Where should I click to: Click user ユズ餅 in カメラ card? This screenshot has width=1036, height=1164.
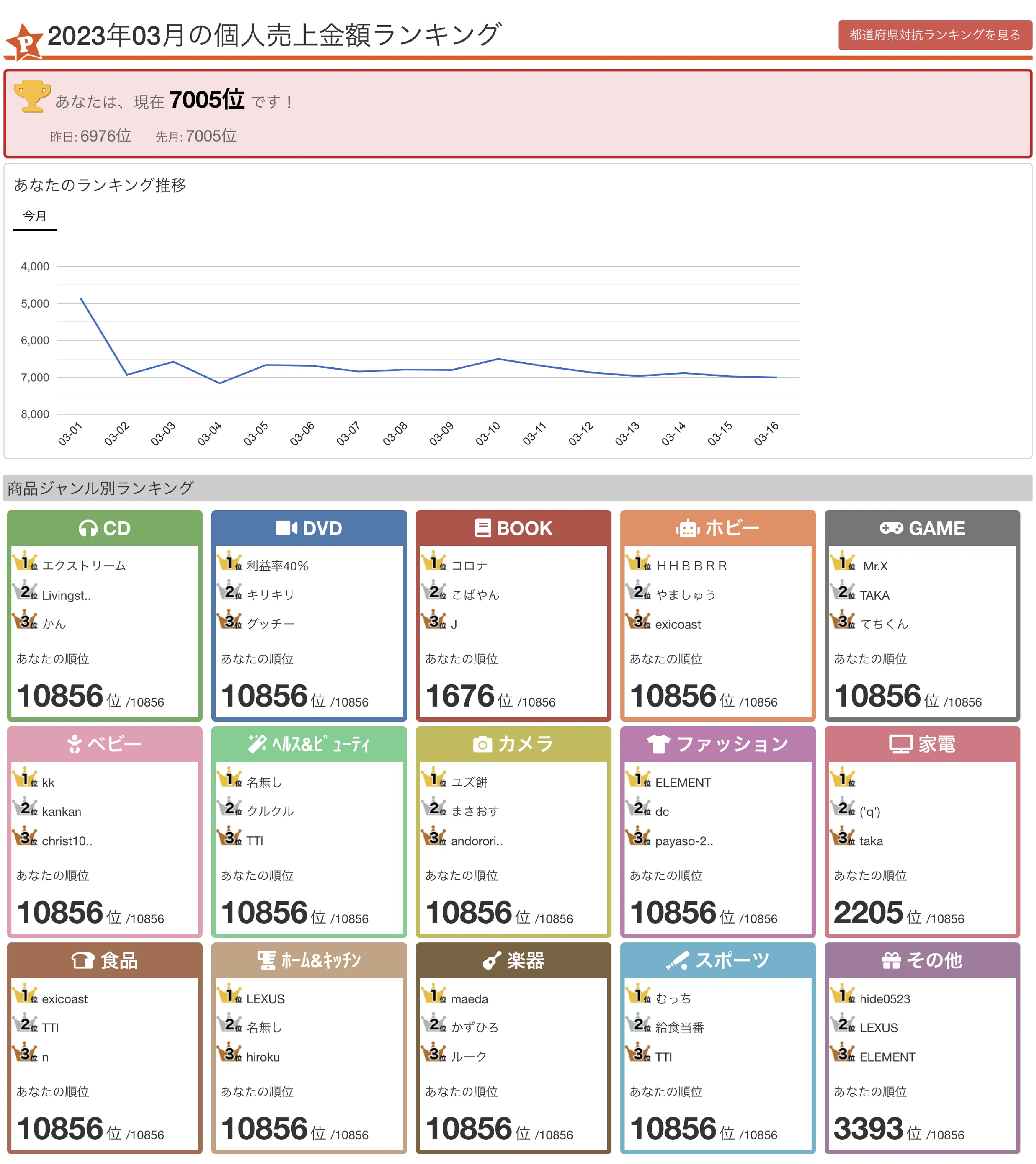click(x=469, y=782)
